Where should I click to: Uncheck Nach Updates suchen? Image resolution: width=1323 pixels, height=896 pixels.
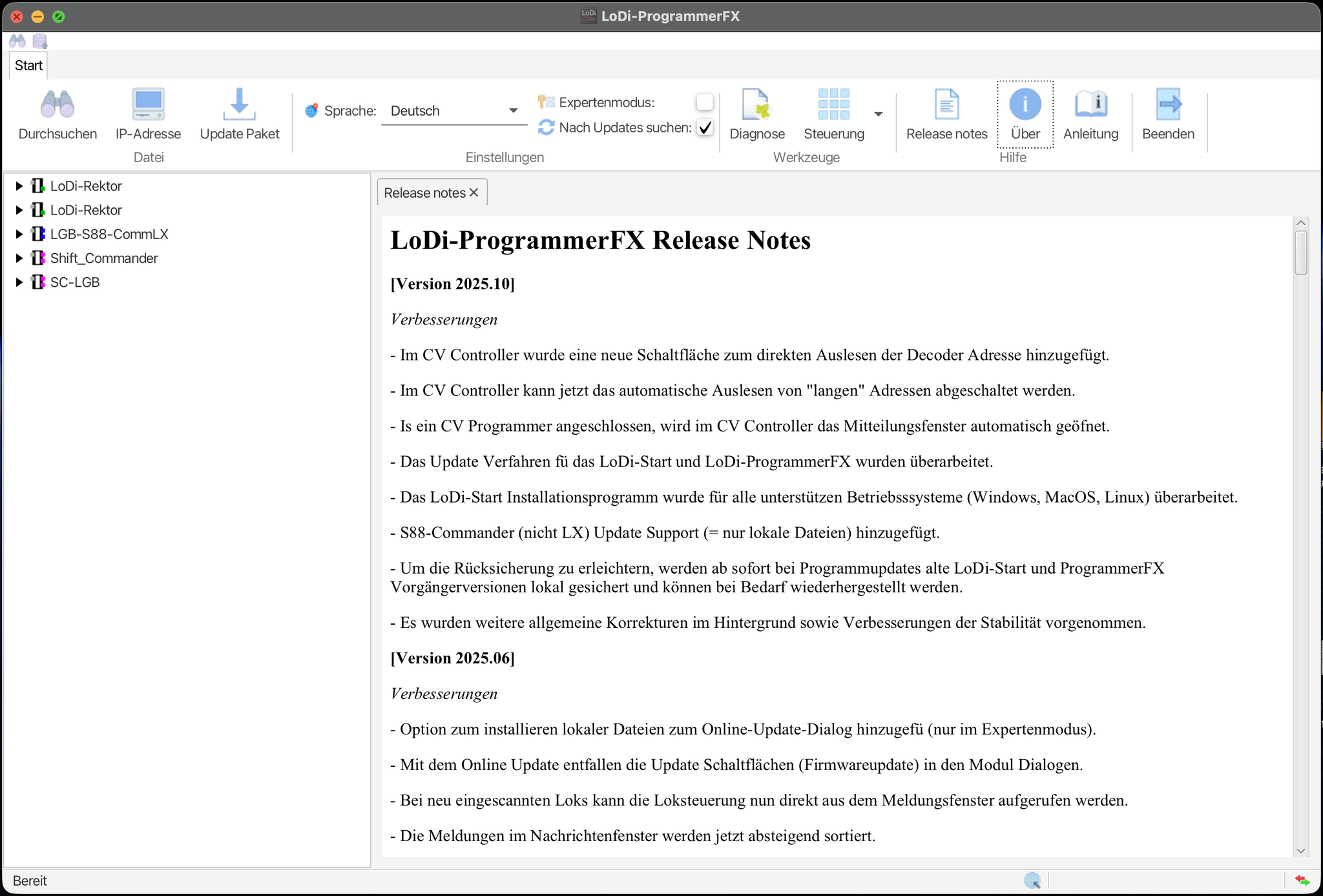click(705, 127)
